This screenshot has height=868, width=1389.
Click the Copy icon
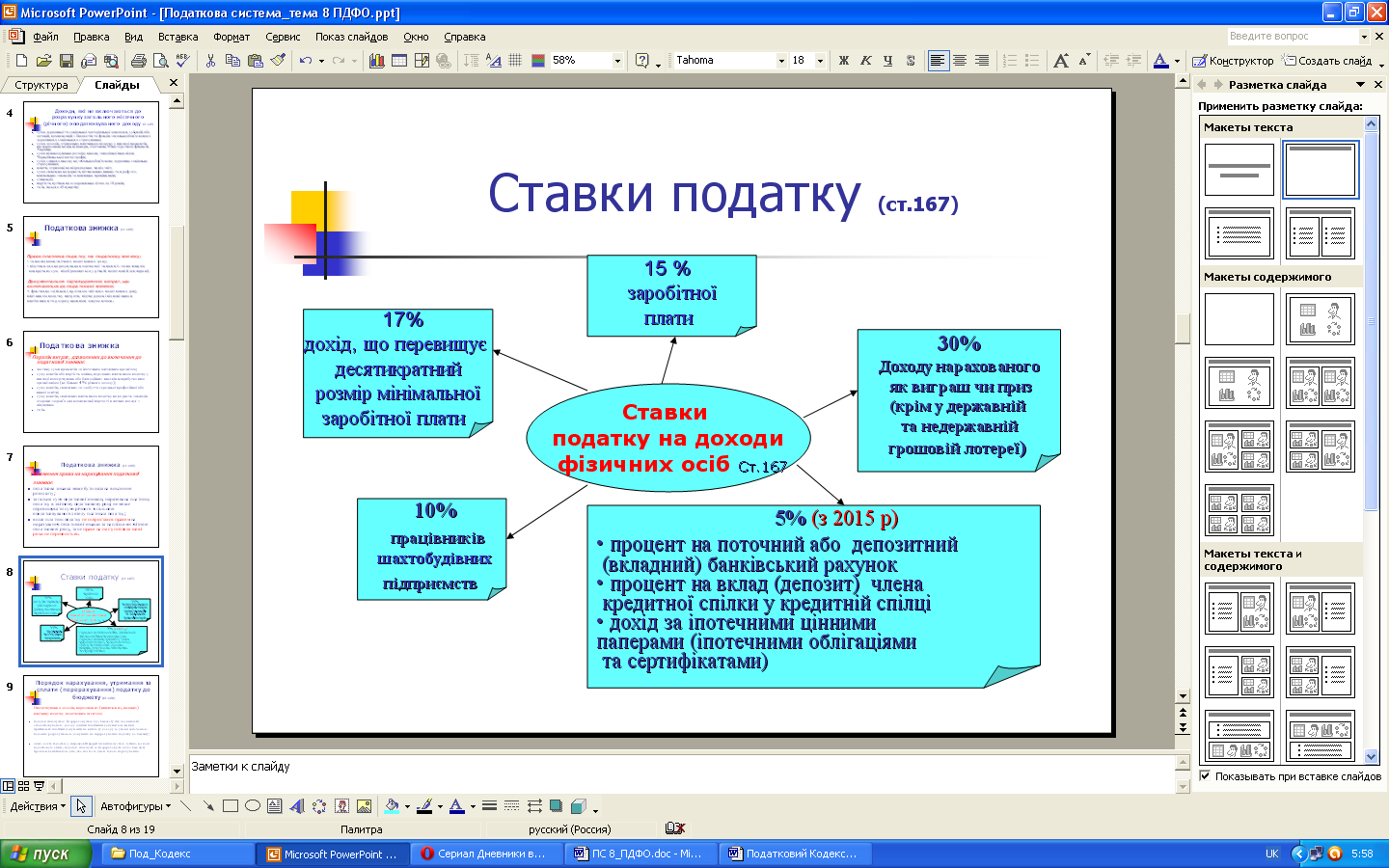[x=232, y=60]
